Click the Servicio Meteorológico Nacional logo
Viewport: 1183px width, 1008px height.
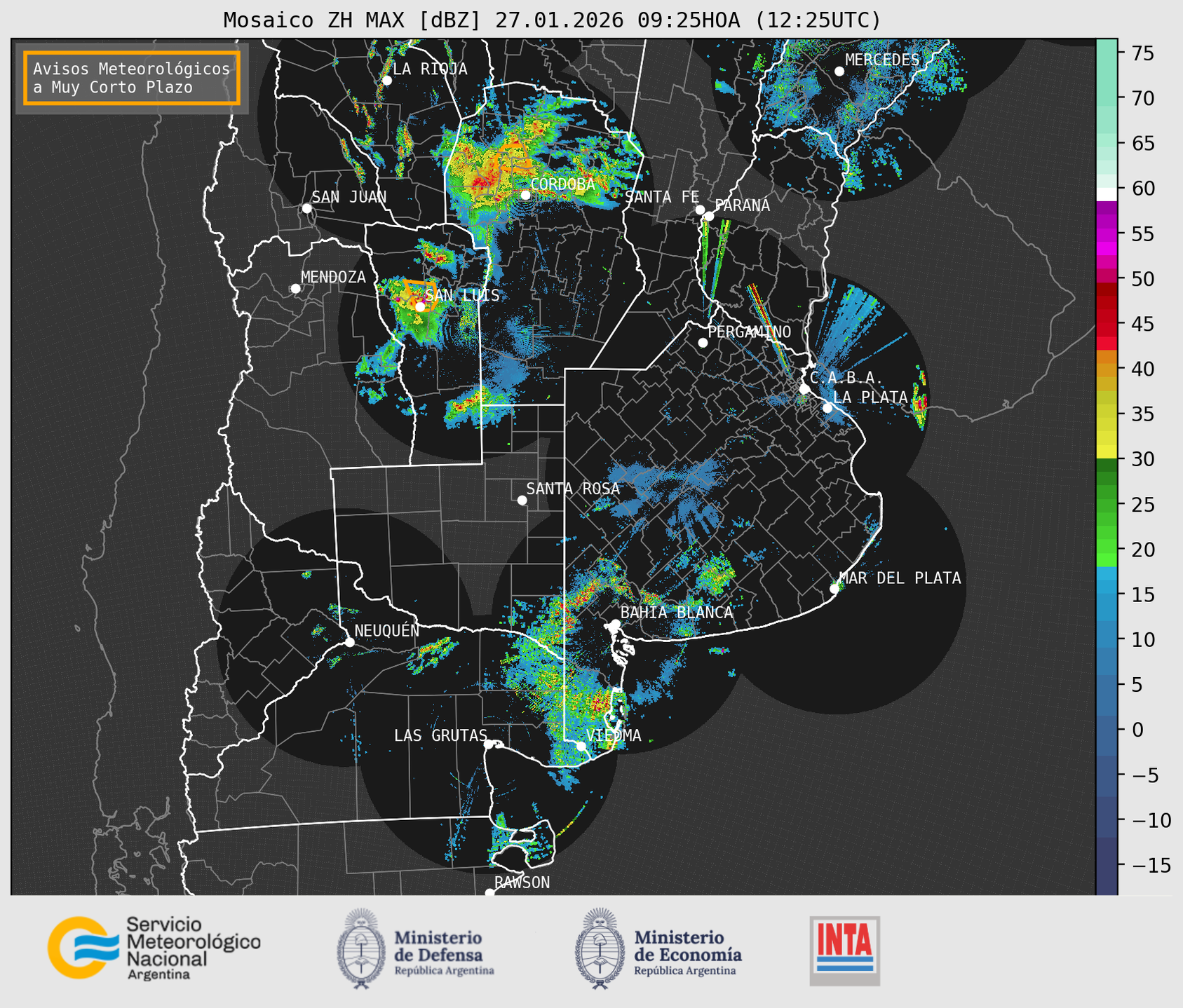154,948
